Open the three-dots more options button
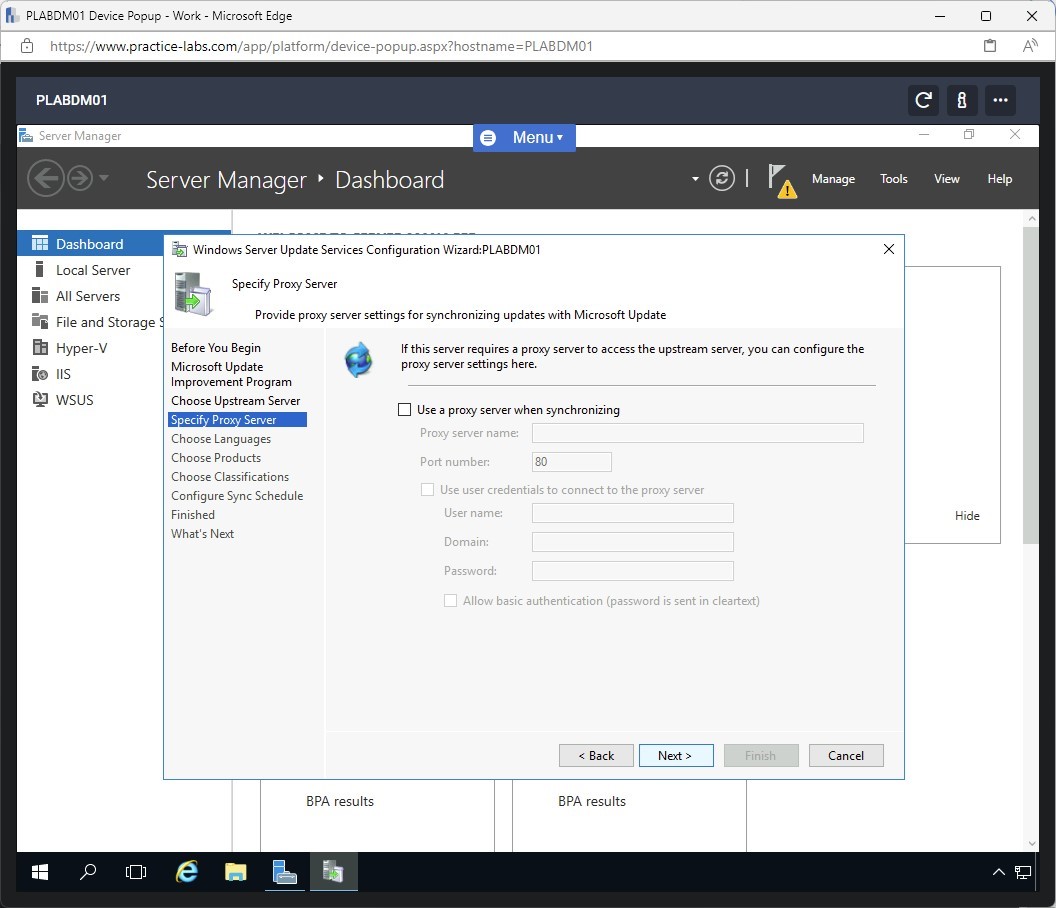Image resolution: width=1056 pixels, height=908 pixels. click(999, 100)
